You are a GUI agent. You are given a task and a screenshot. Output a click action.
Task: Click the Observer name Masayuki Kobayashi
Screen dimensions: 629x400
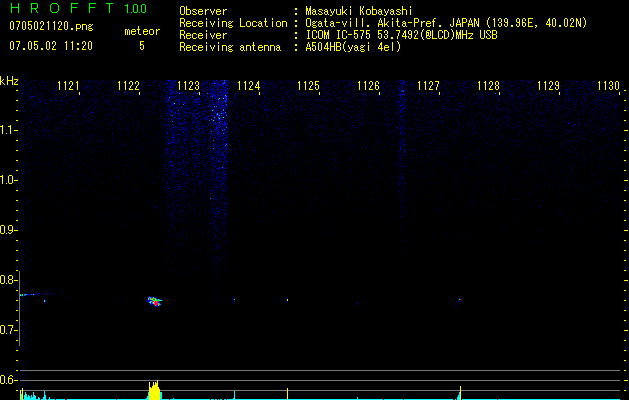tap(359, 11)
